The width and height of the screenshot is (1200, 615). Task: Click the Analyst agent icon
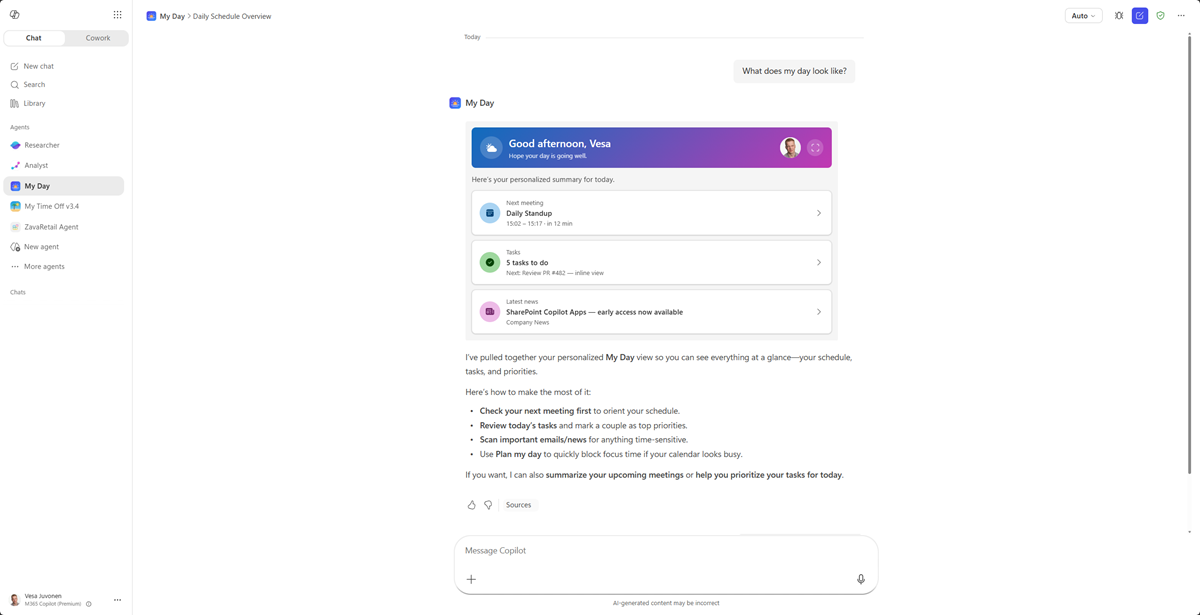pos(15,165)
